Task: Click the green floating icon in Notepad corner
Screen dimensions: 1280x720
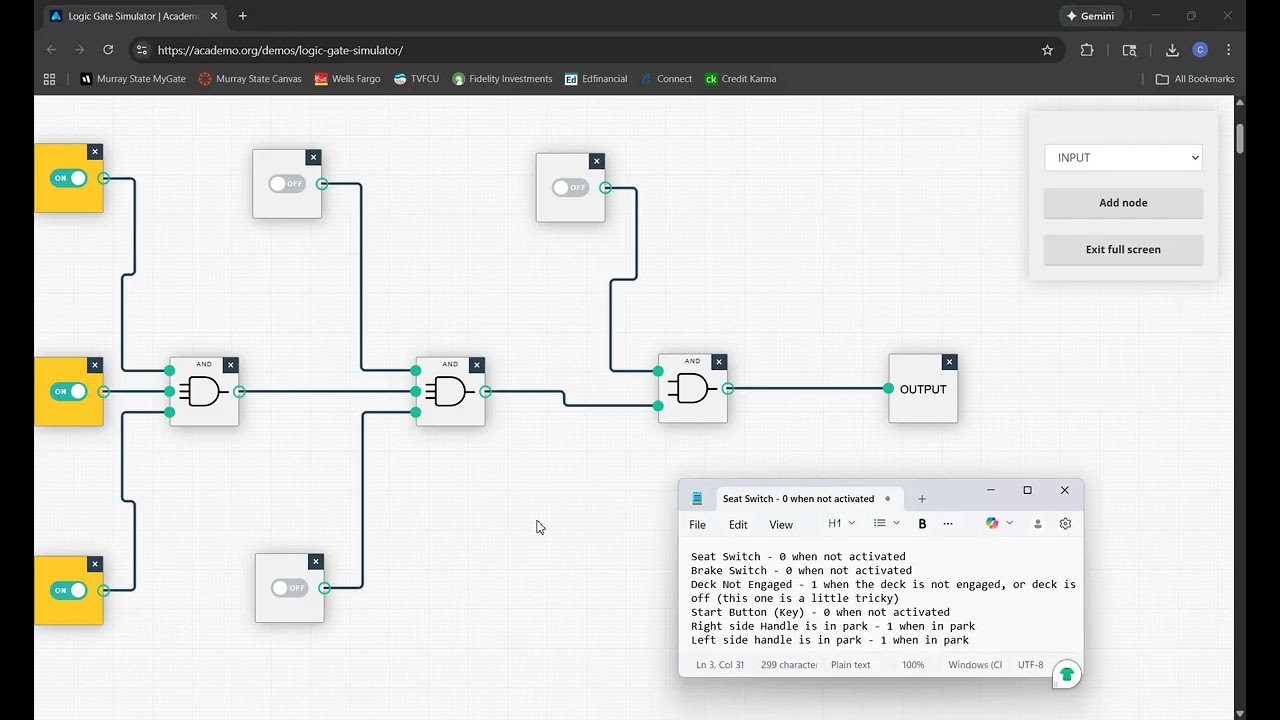Action: tap(1067, 674)
